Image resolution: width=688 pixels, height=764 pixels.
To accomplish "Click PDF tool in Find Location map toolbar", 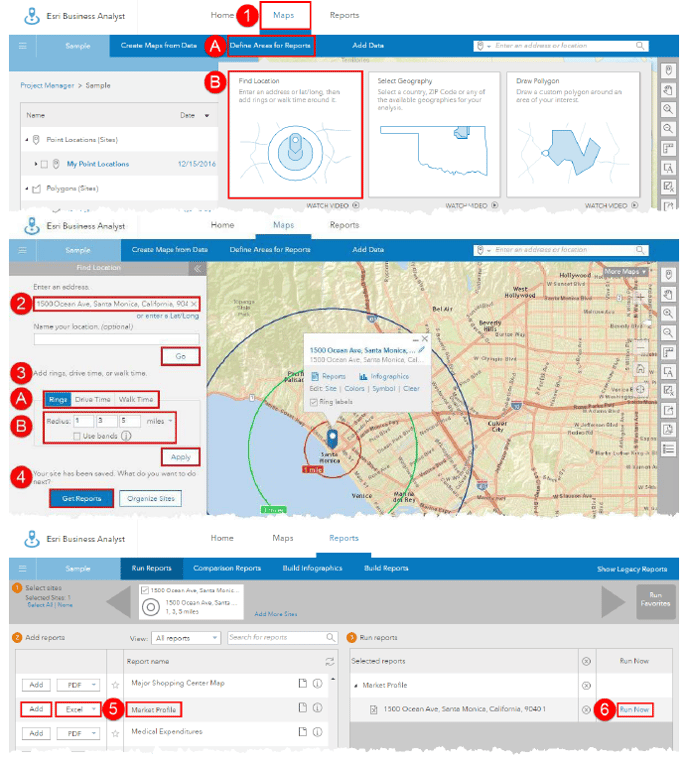I will coord(668,429).
